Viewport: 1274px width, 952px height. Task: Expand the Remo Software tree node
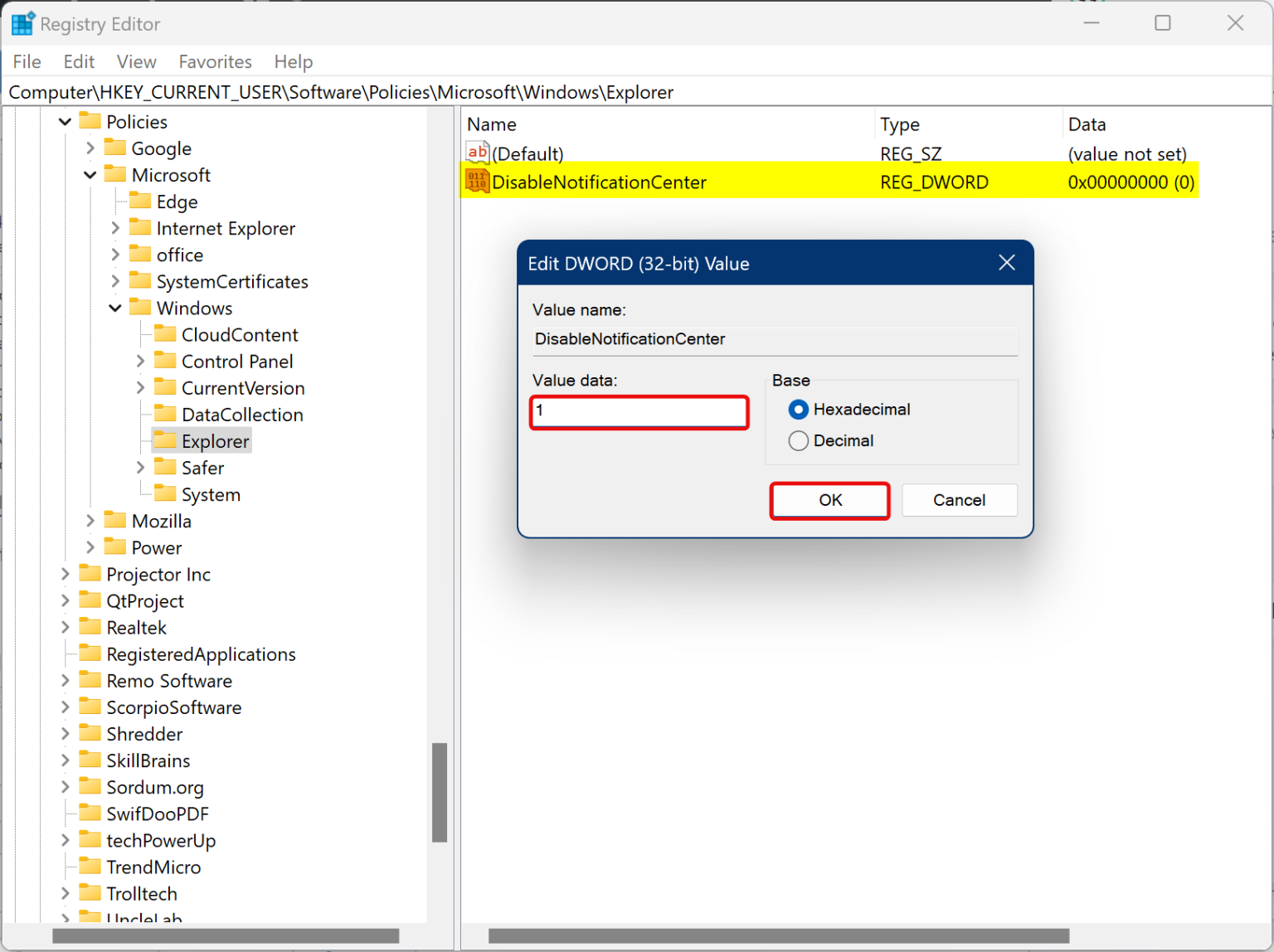65,680
